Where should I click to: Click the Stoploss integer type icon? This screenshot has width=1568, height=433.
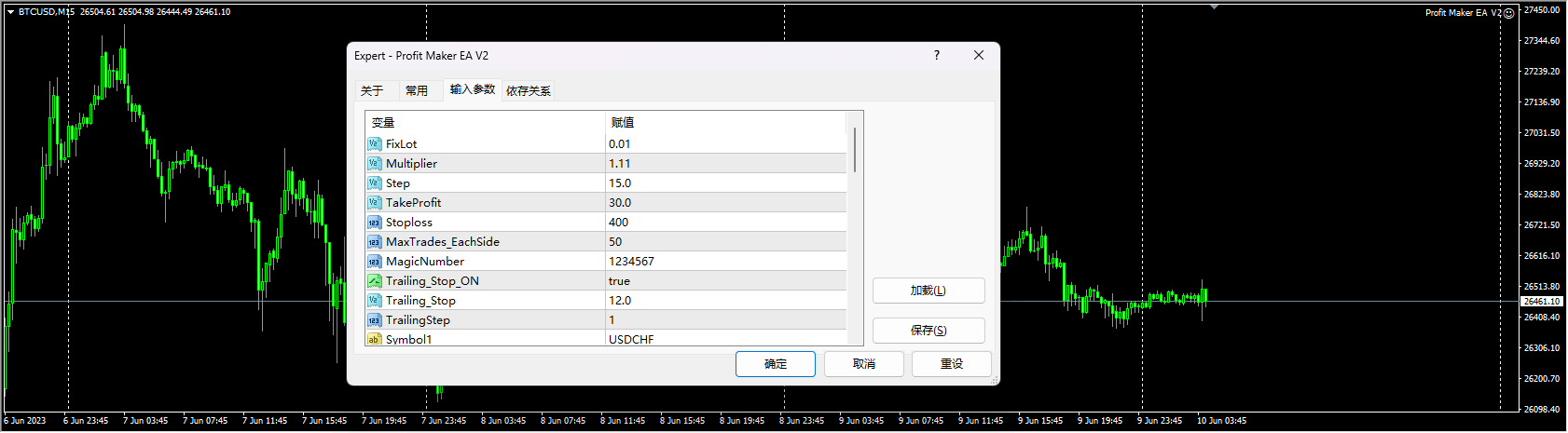pos(374,223)
